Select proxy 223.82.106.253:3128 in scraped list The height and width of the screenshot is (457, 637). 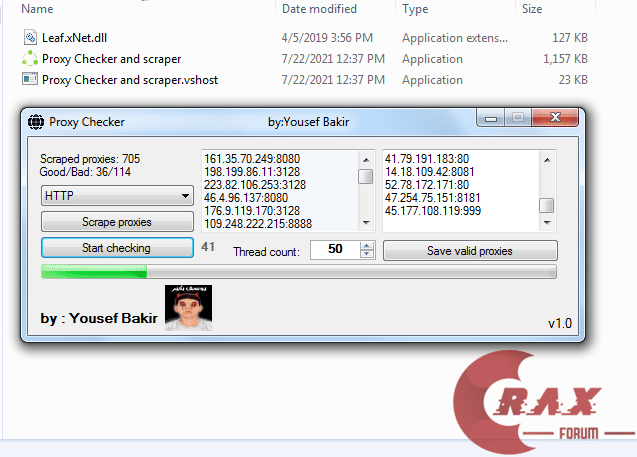[255, 185]
